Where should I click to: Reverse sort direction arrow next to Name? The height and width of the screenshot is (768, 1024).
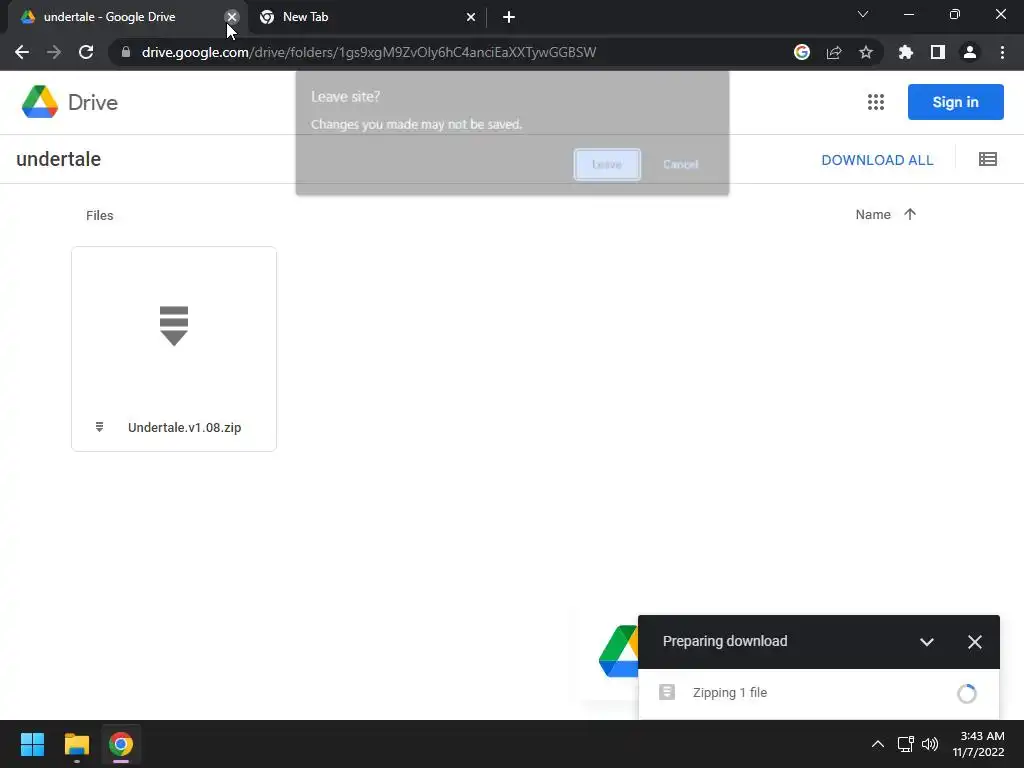click(x=910, y=214)
